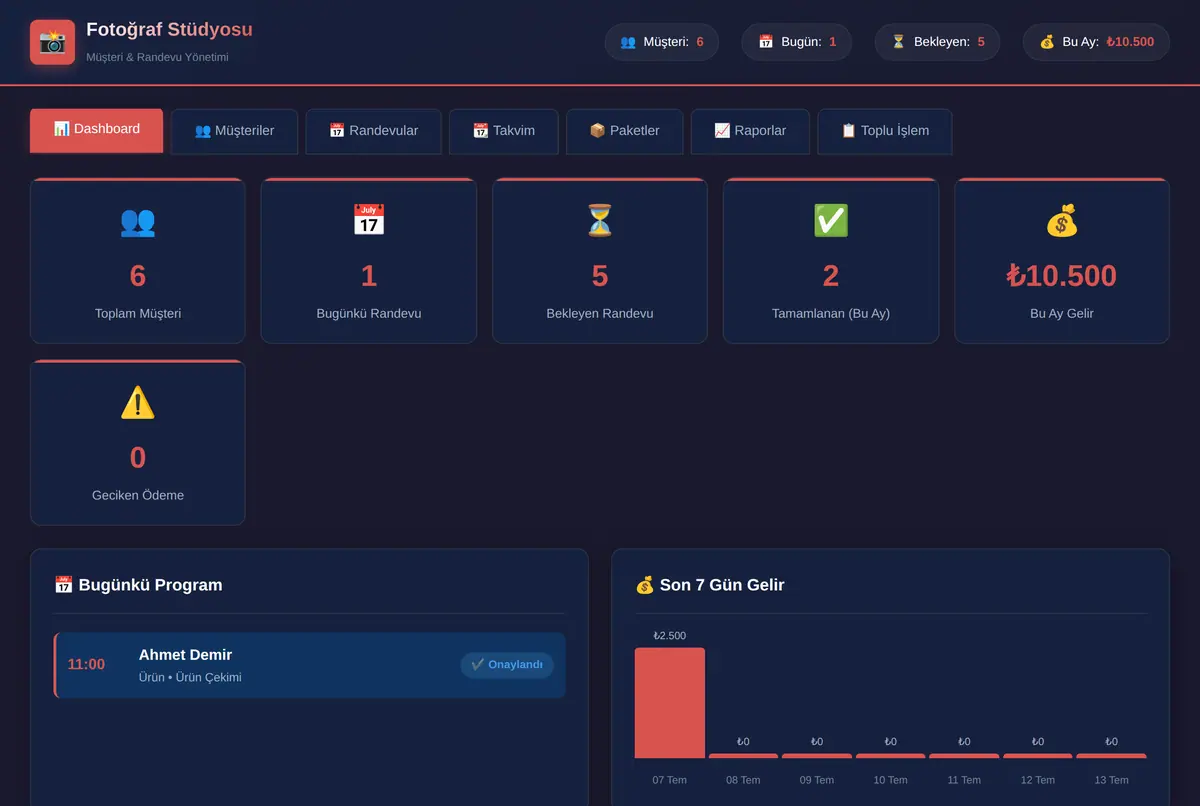Click the Ürün • Ürün Çekimi subtitle
Viewport: 1200px width, 806px height.
tap(190, 677)
